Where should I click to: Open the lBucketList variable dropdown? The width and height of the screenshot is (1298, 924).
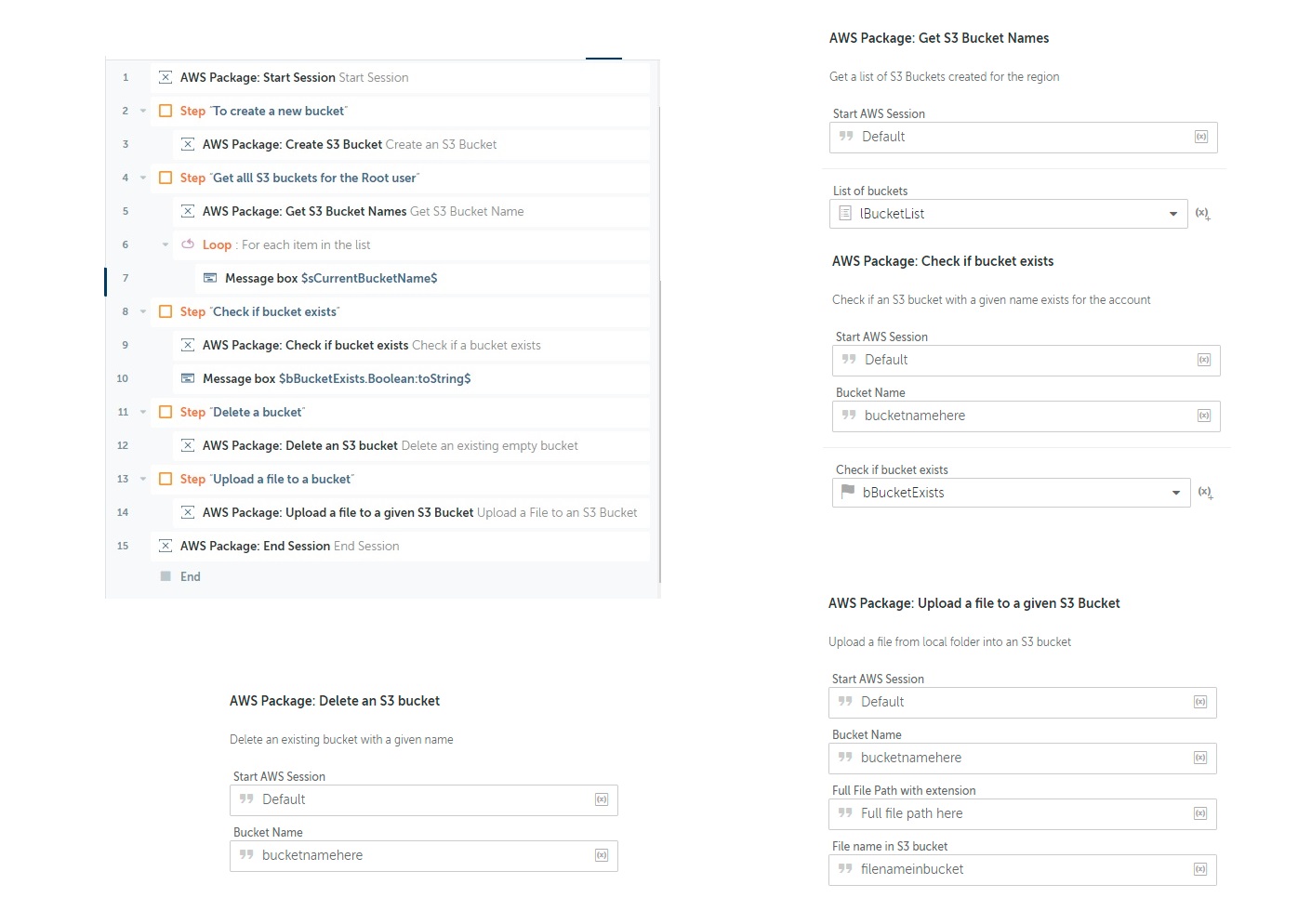click(1172, 214)
